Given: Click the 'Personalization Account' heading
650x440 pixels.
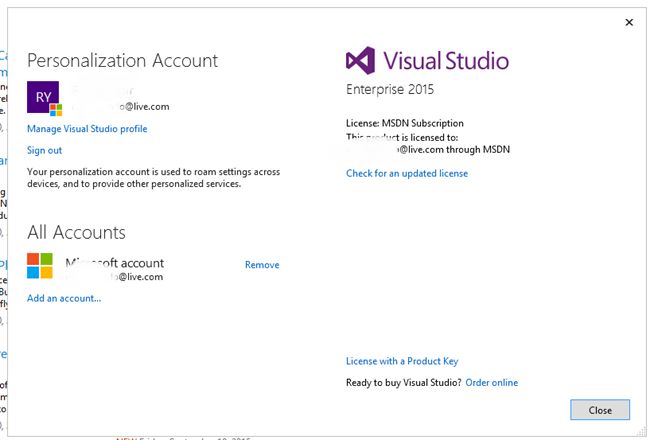Looking at the screenshot, I should click(122, 61).
